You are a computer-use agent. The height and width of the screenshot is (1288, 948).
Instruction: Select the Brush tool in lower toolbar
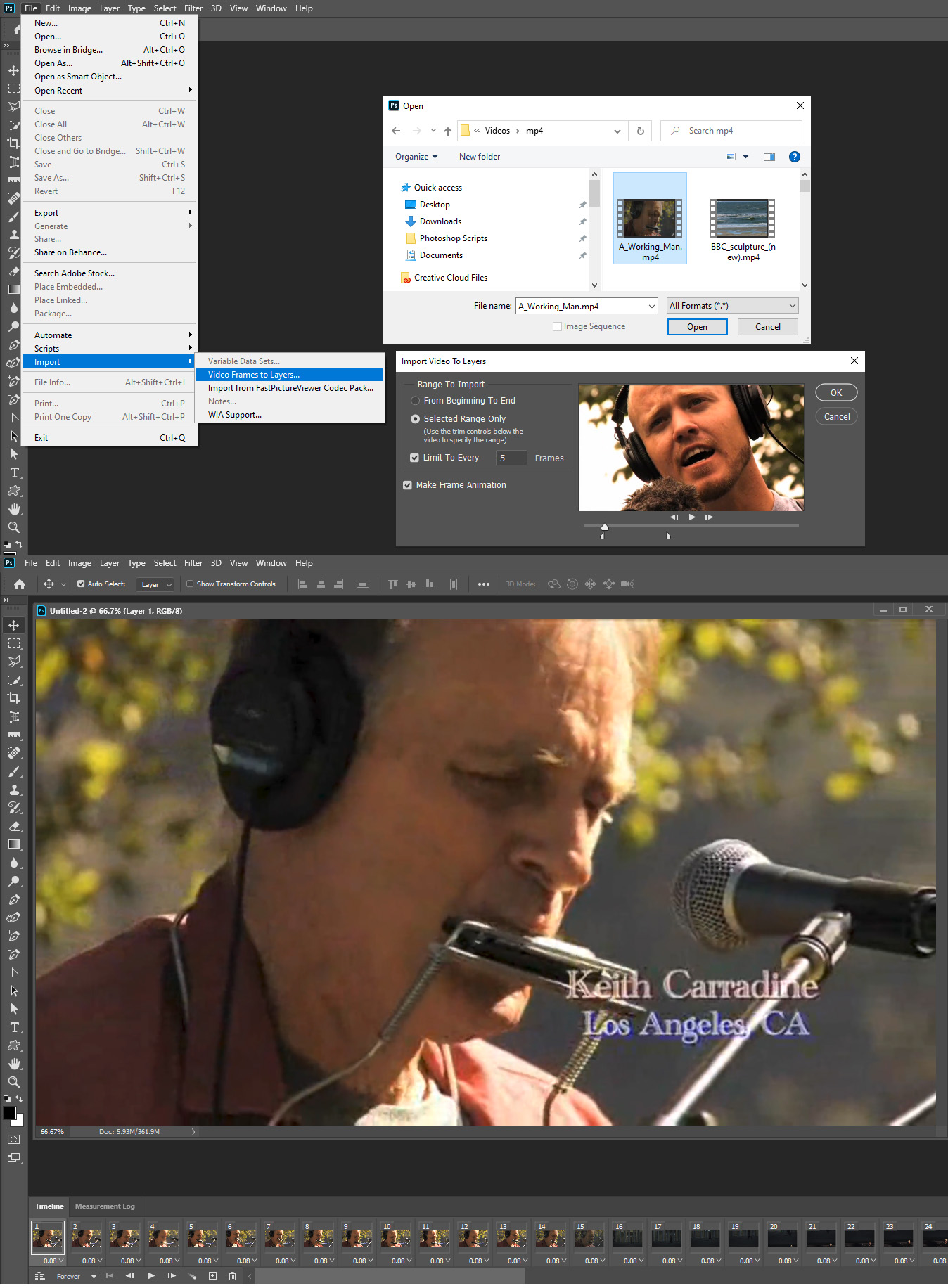click(x=14, y=771)
